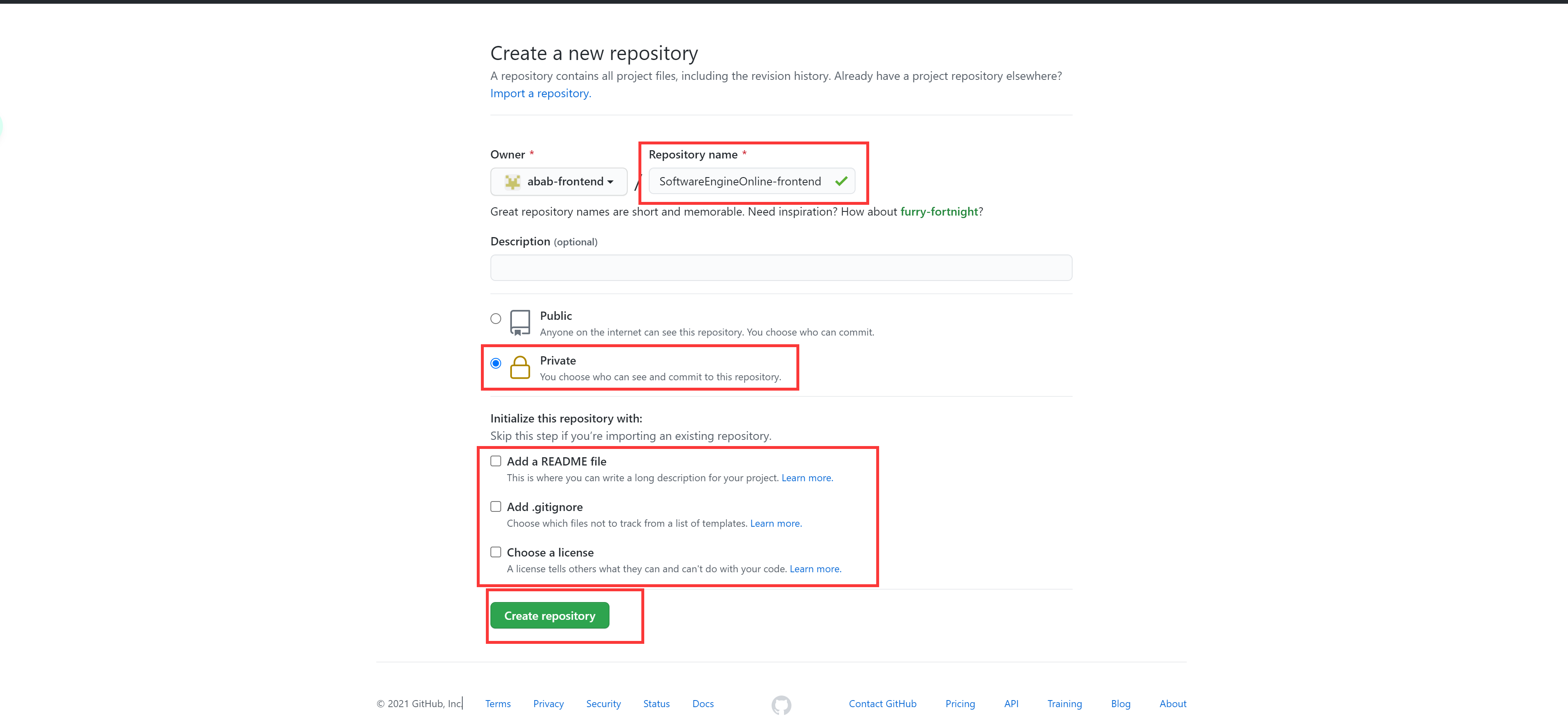Click the GitHub Octocat logo in footer
Image resolution: width=1568 pixels, height=727 pixels.
point(781,705)
